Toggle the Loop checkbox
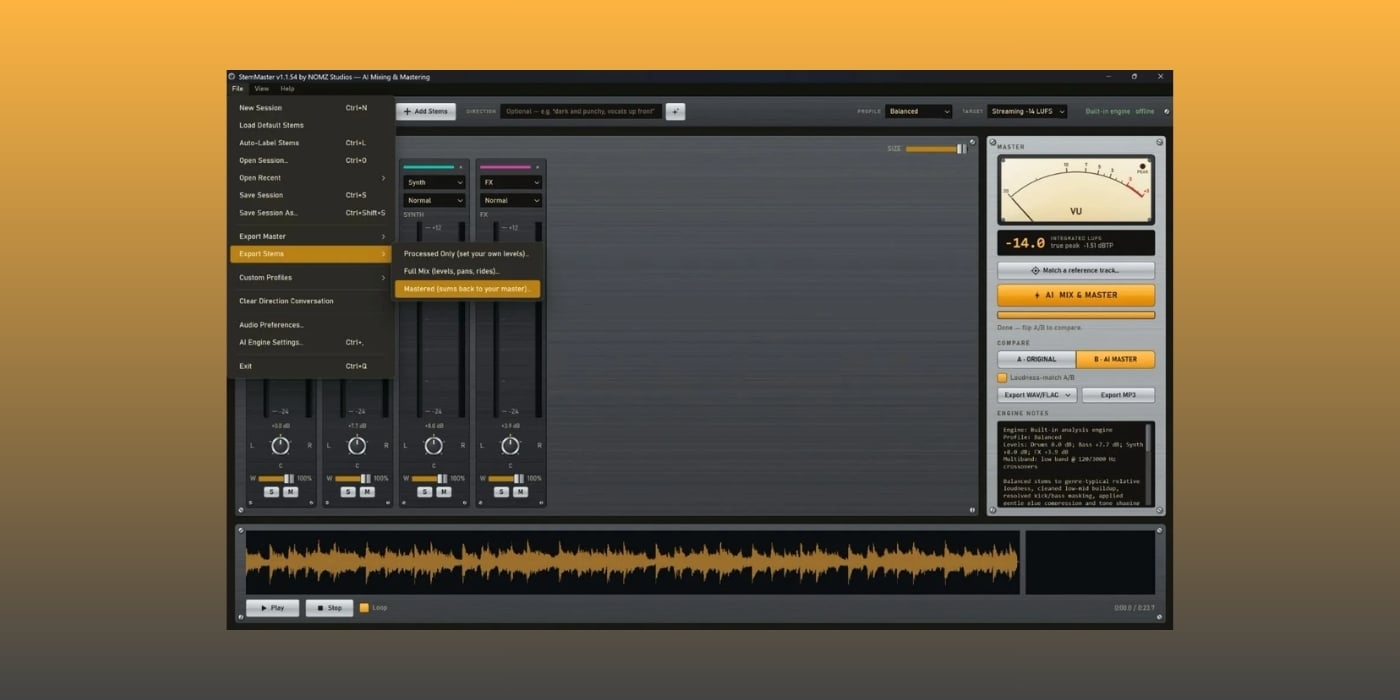The image size is (1400, 700). tap(364, 607)
